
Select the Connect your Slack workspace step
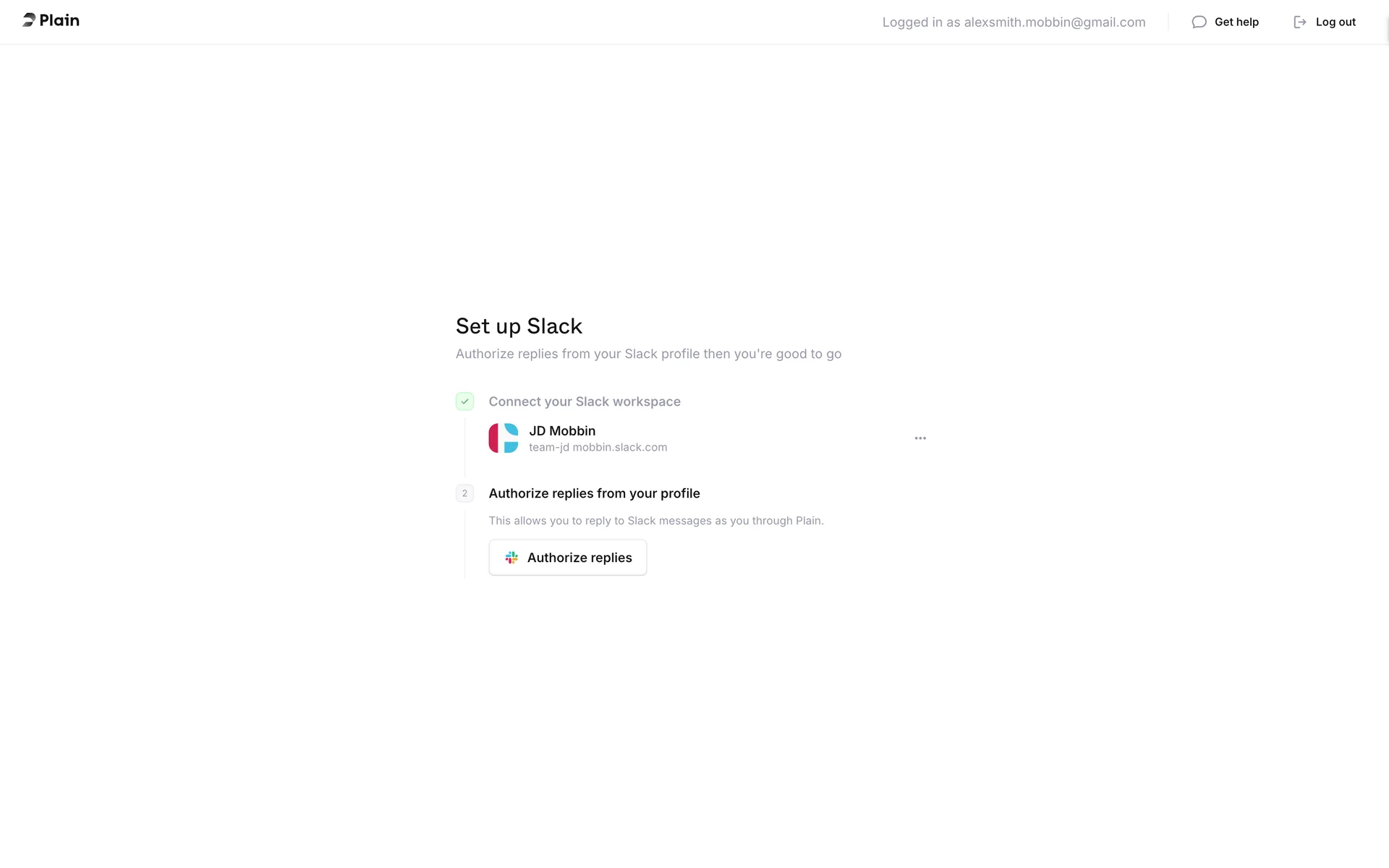[x=584, y=401]
